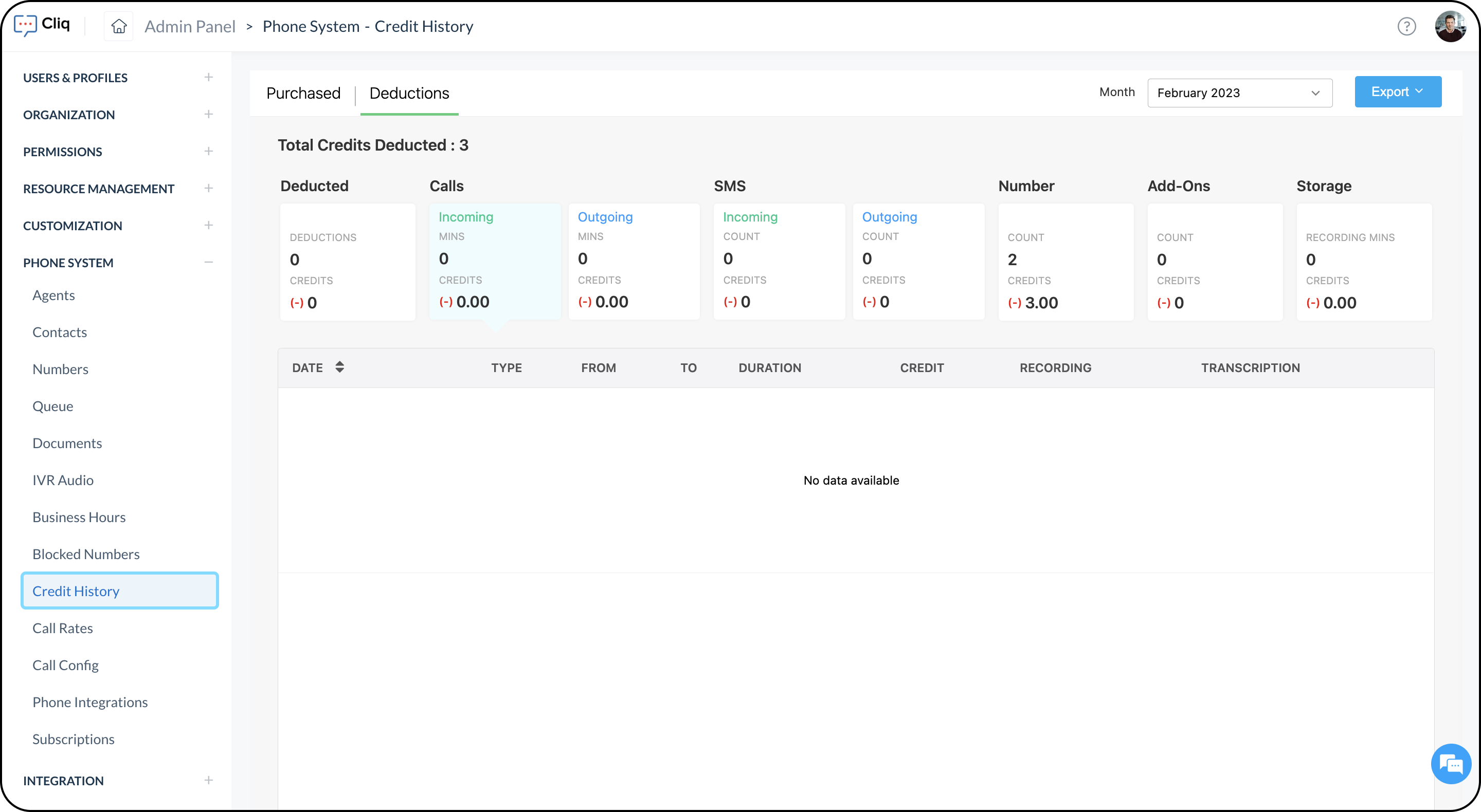Image resolution: width=1481 pixels, height=812 pixels.
Task: Expand the Integration section
Action: (x=208, y=780)
